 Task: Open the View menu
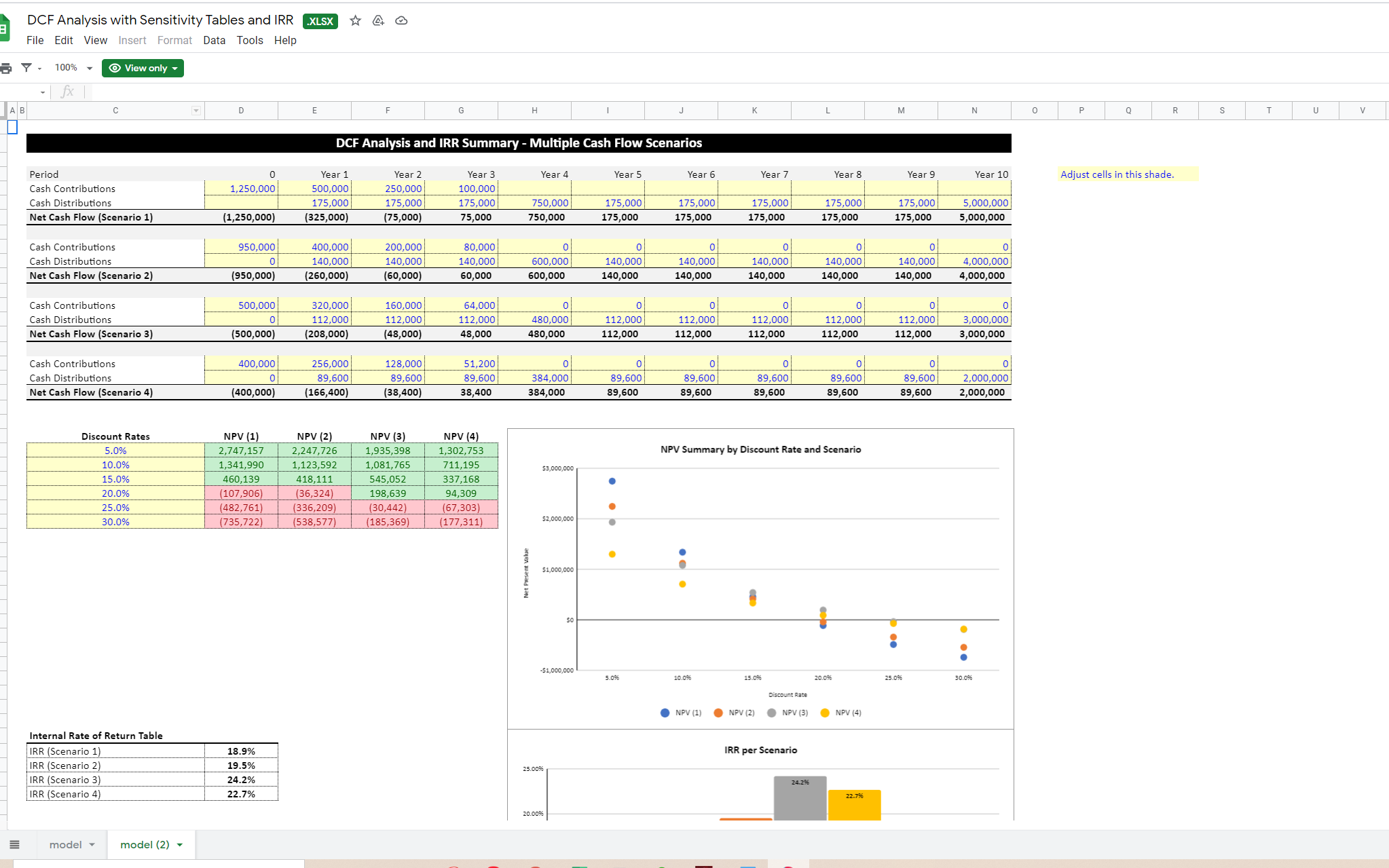(x=96, y=40)
